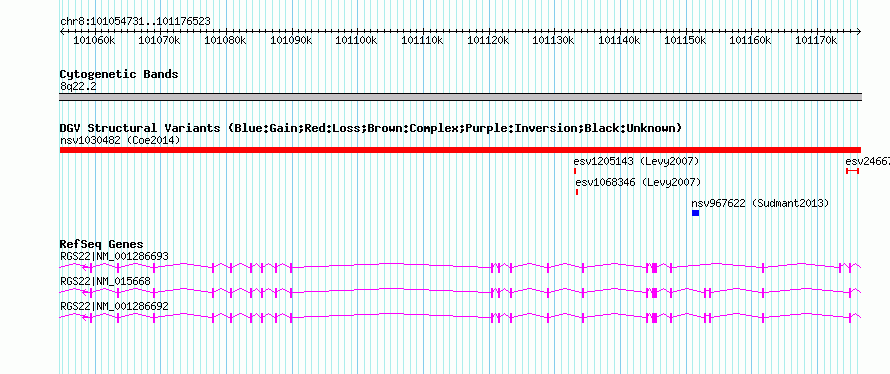890x374 pixels.
Task: Click the cut-off esv2466 variant label at right edge
Action: (x=867, y=162)
